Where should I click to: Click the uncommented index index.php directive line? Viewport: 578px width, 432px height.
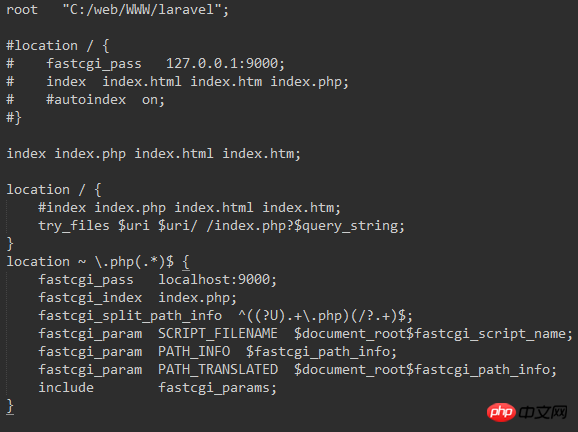(154, 154)
